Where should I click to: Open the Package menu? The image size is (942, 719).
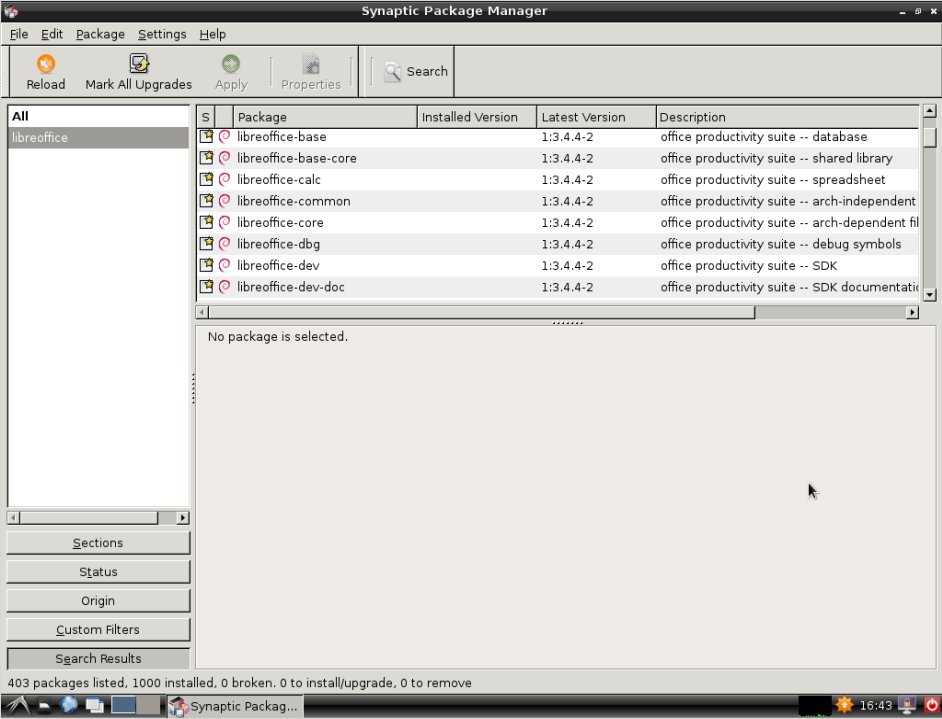pos(100,34)
